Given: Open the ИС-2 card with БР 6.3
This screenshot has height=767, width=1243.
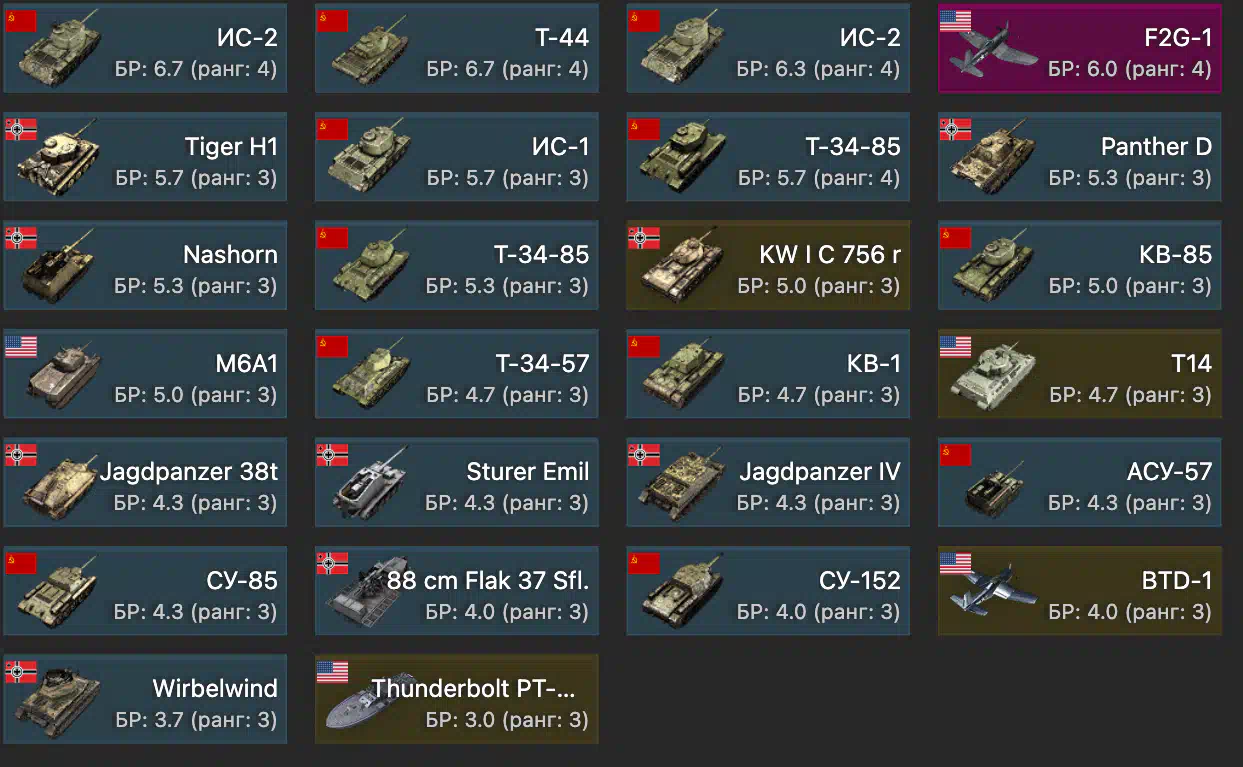Looking at the screenshot, I should point(769,49).
